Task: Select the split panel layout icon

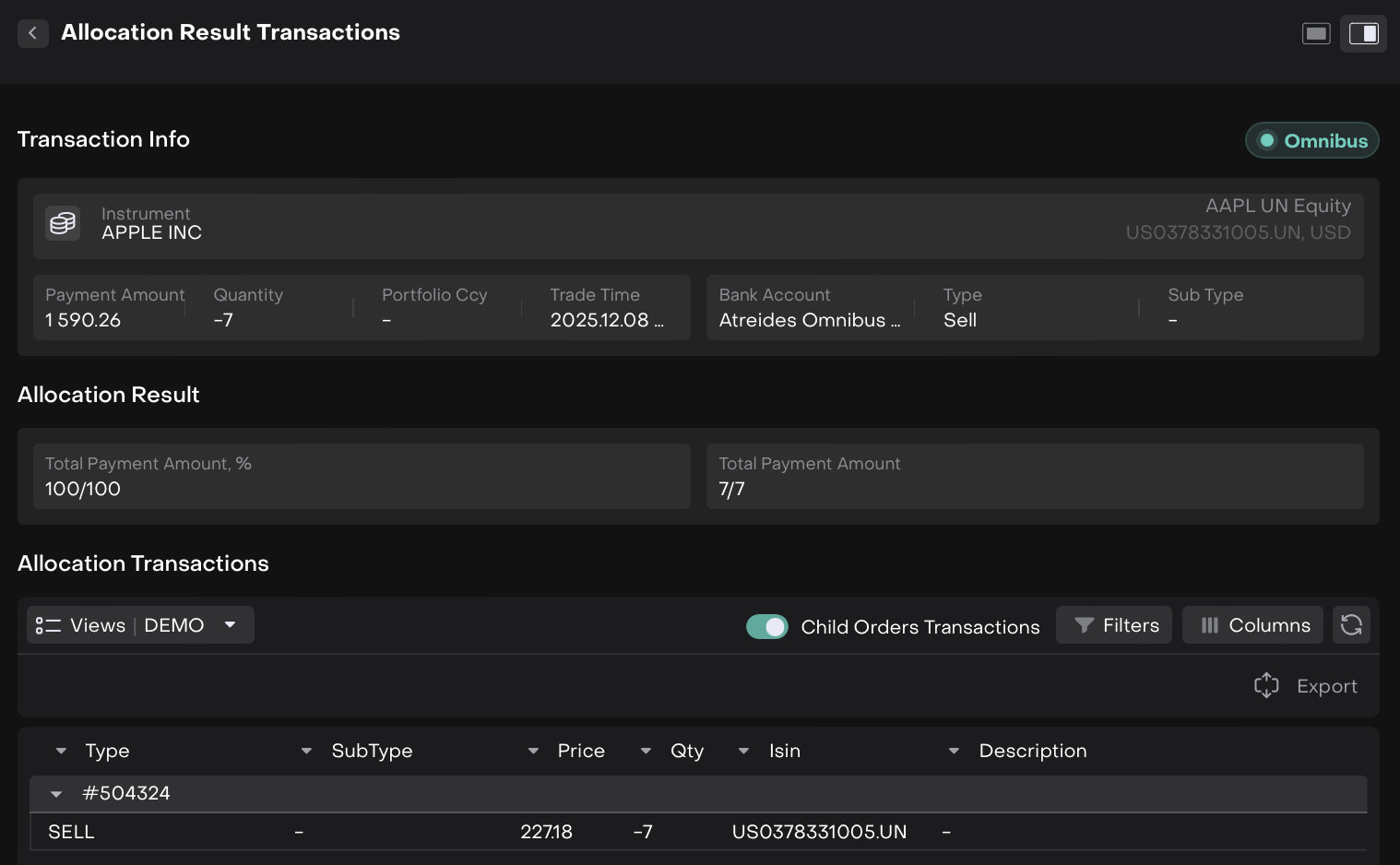Action: click(1363, 34)
